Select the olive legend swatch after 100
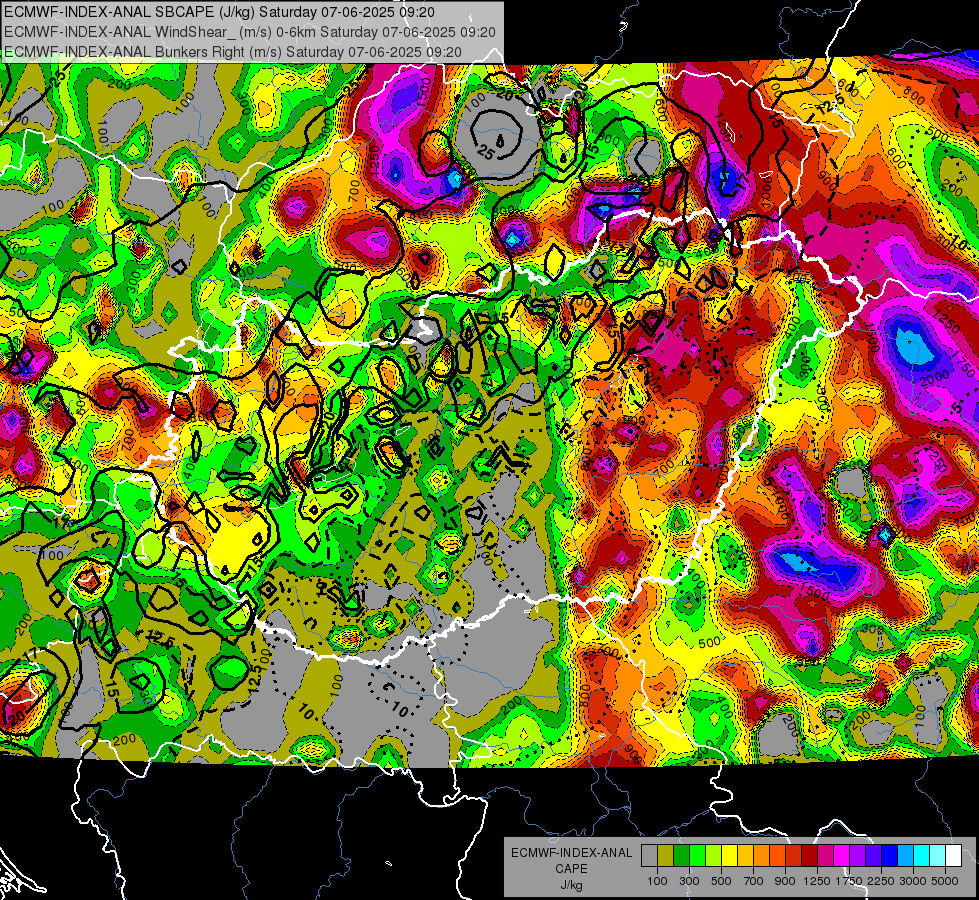The image size is (979, 900). pos(665,856)
